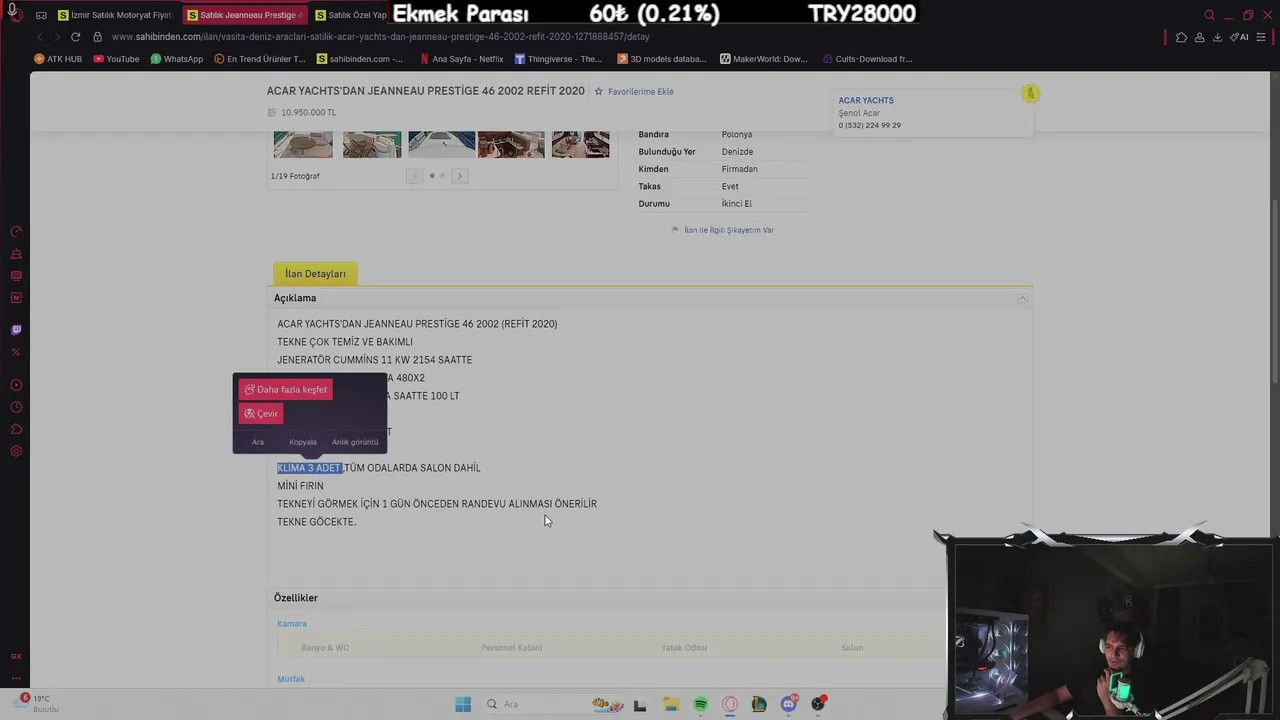Open the fifth listing photo thumbnail
The image size is (1280, 720).
[x=580, y=145]
